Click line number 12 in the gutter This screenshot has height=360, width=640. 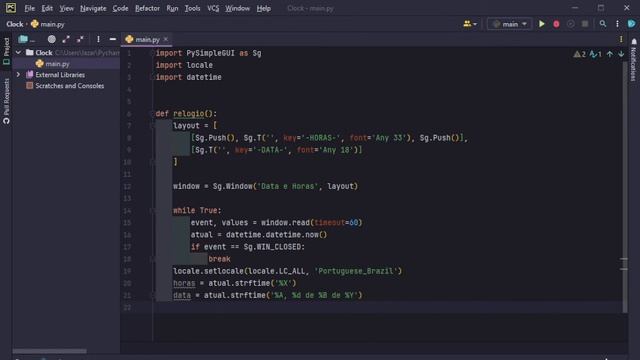(127, 186)
